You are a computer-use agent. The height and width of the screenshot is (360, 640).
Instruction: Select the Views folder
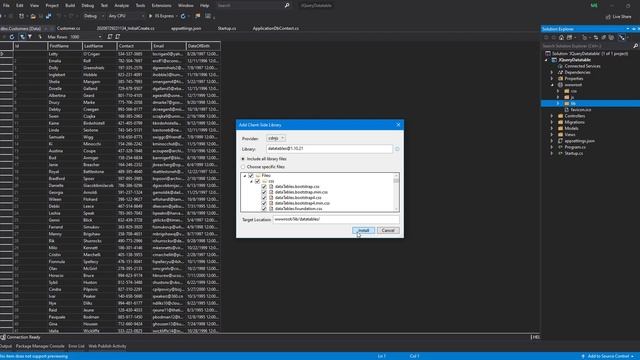tap(570, 134)
